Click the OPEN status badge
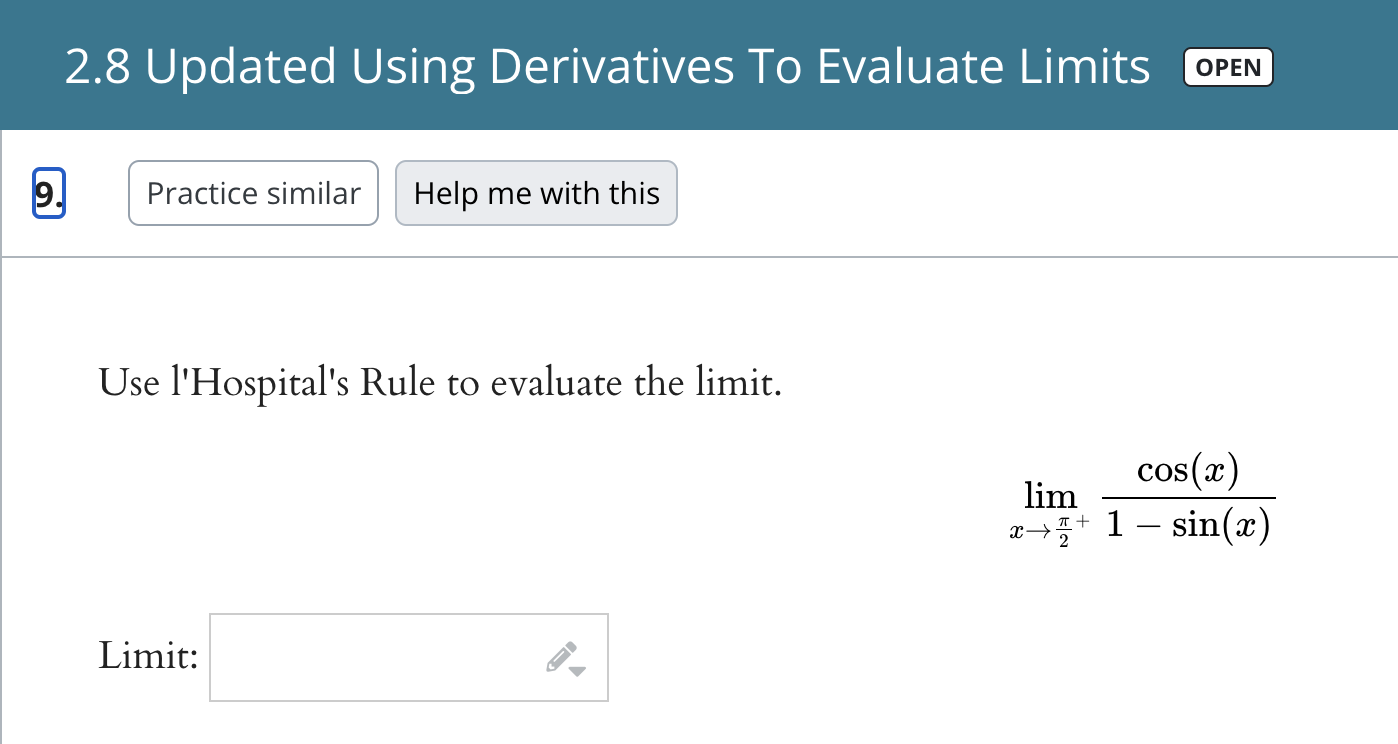Screen dimensions: 1398x744 (1228, 67)
